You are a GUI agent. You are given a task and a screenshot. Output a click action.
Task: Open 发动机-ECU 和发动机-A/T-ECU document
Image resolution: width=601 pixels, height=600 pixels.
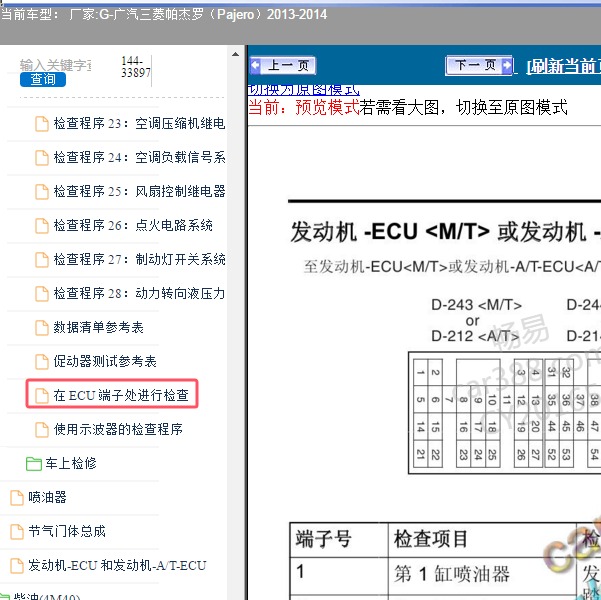[117, 565]
